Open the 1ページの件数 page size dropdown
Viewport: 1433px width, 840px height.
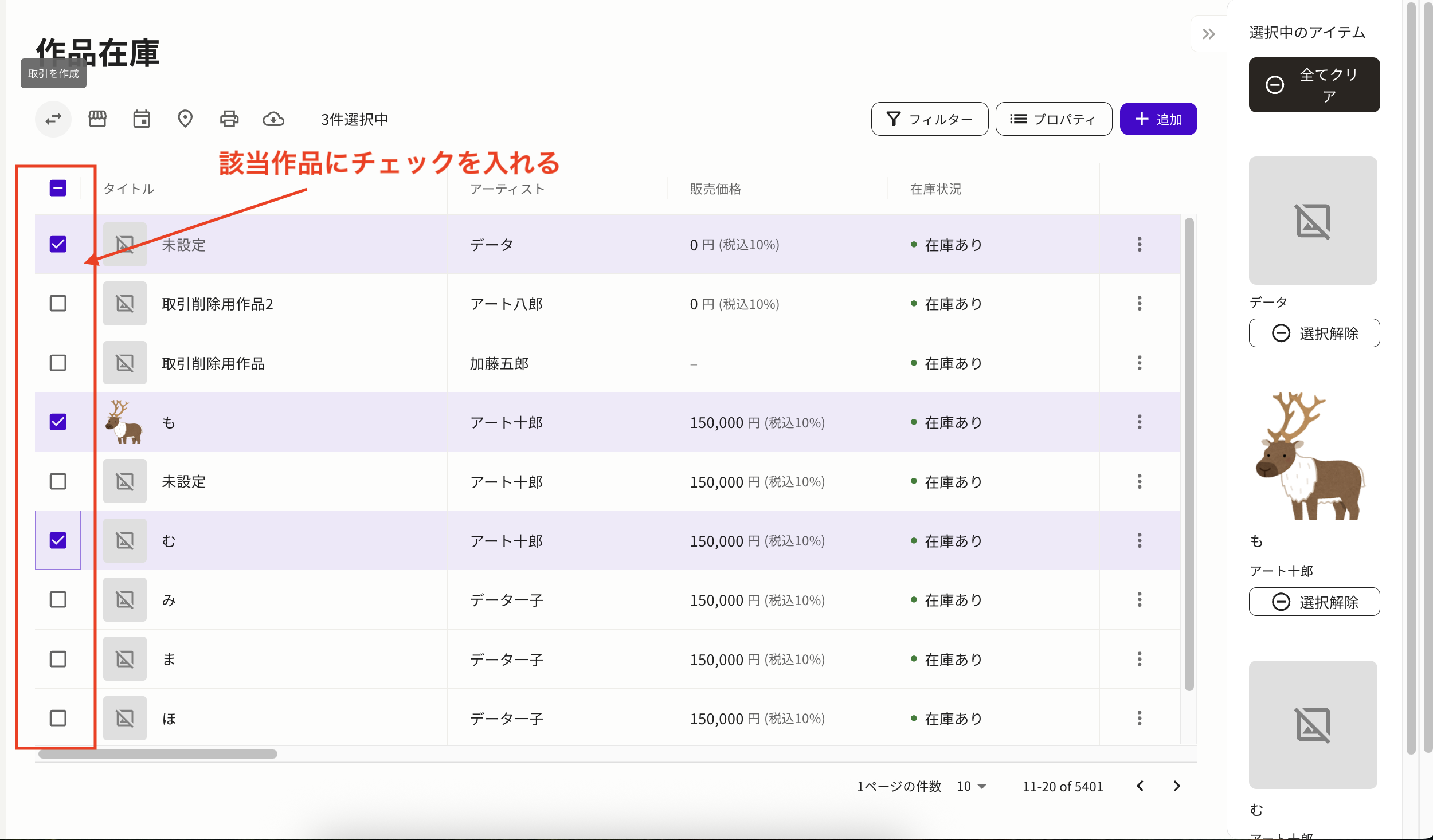[970, 786]
